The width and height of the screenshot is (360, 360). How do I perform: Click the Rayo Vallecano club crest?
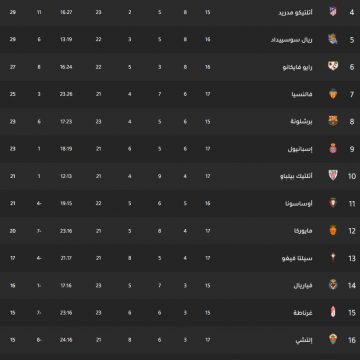333,67
